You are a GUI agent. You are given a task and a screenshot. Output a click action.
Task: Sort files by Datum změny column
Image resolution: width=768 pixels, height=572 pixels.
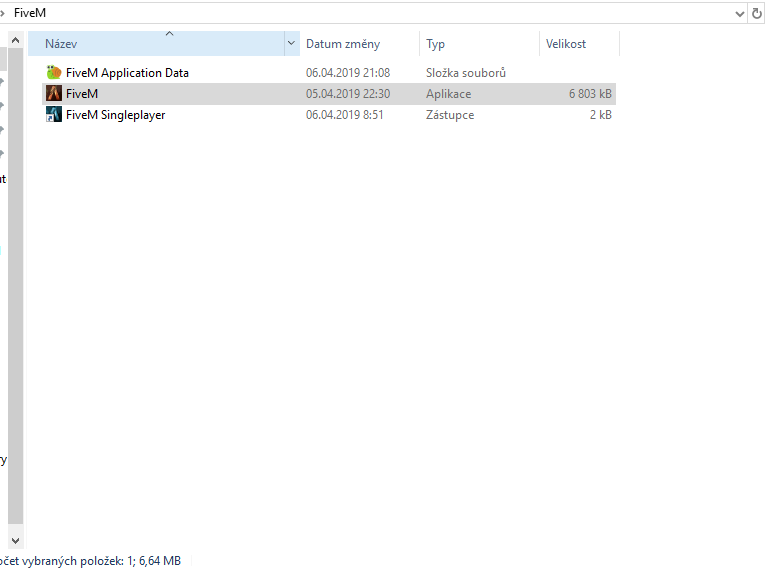[360, 44]
